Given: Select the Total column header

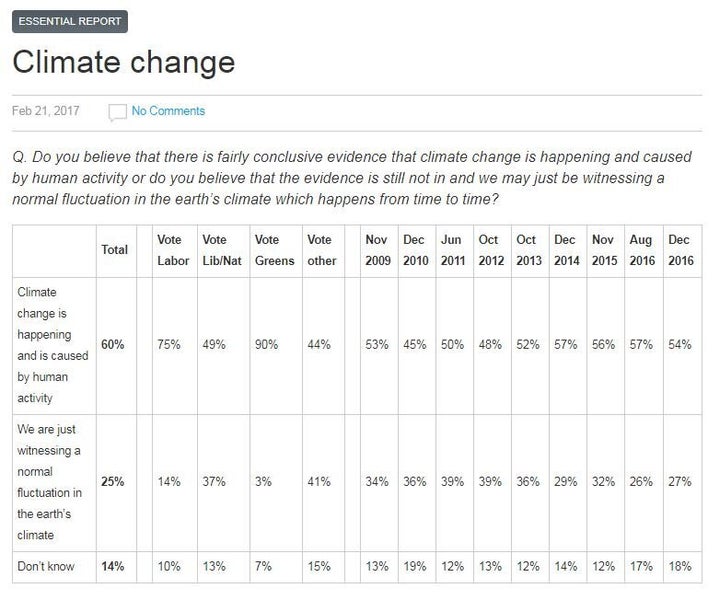Looking at the screenshot, I should click(x=114, y=250).
